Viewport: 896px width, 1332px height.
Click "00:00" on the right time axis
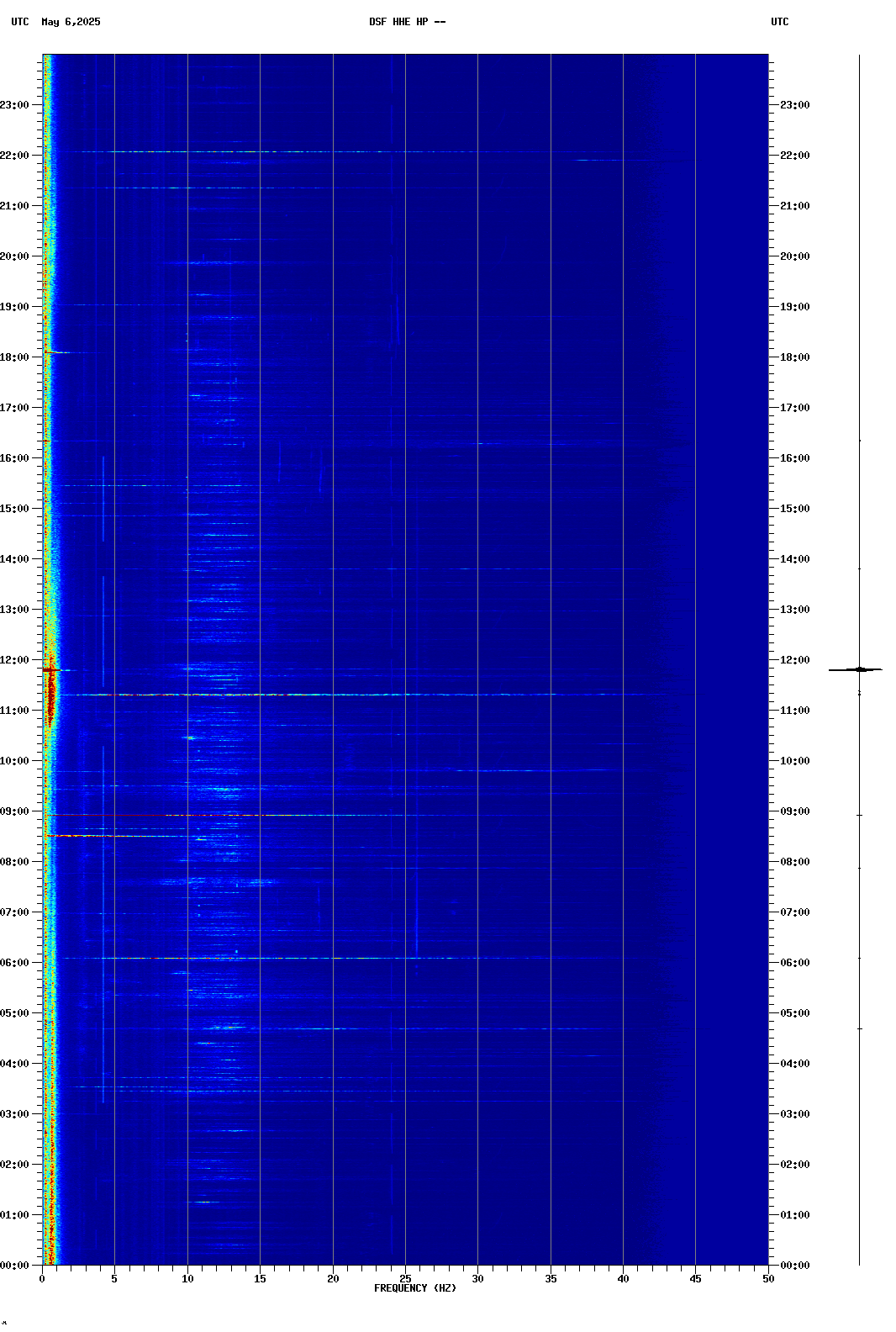point(795,1266)
